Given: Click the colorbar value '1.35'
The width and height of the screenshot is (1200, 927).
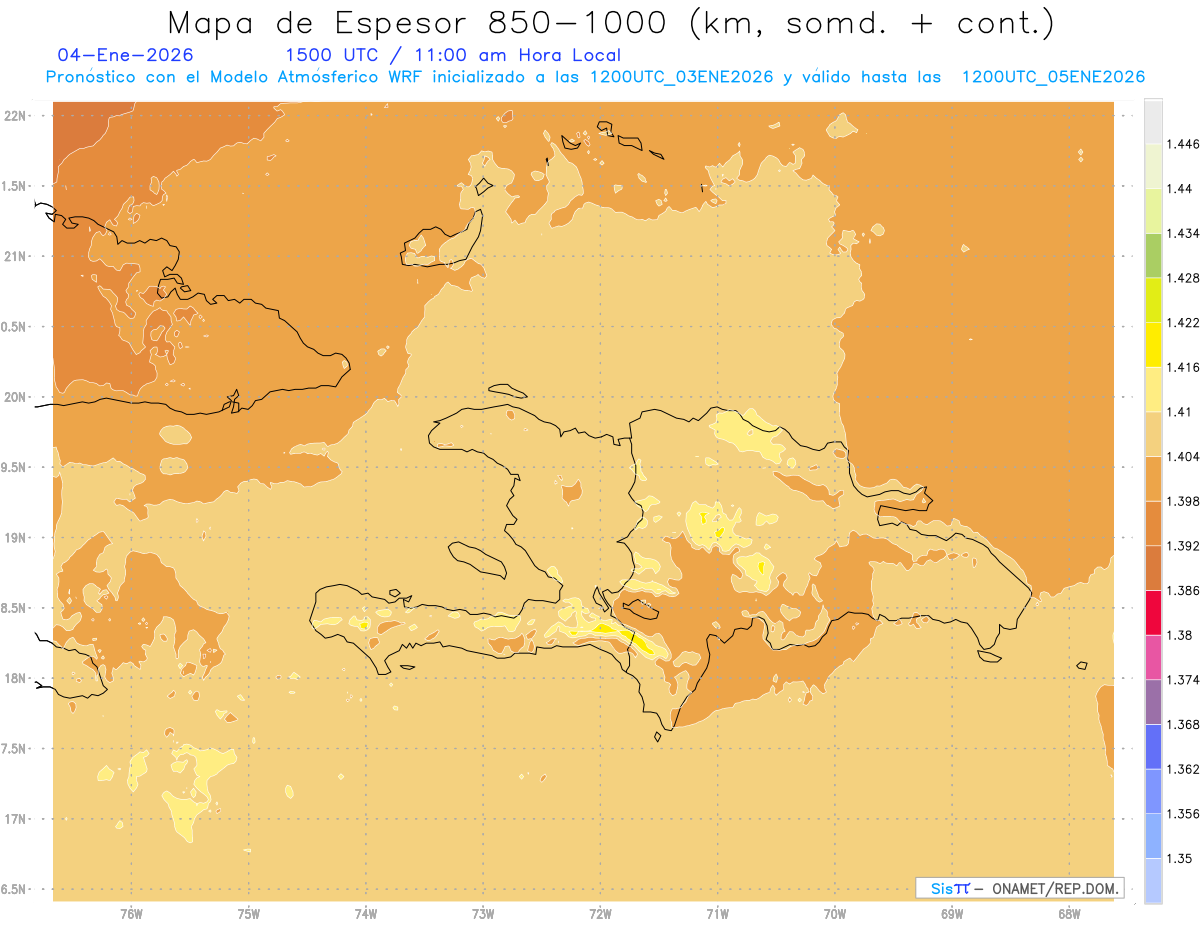Looking at the screenshot, I should tap(1179, 858).
